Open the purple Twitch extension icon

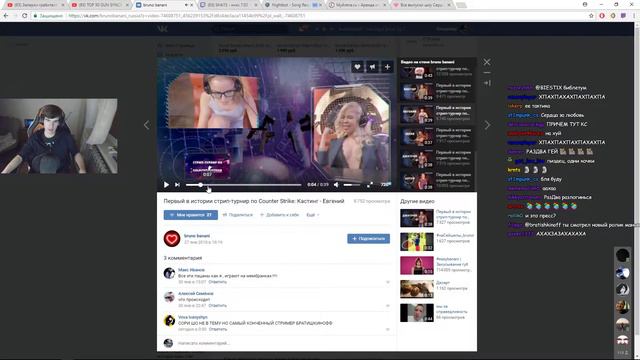[x=623, y=16]
